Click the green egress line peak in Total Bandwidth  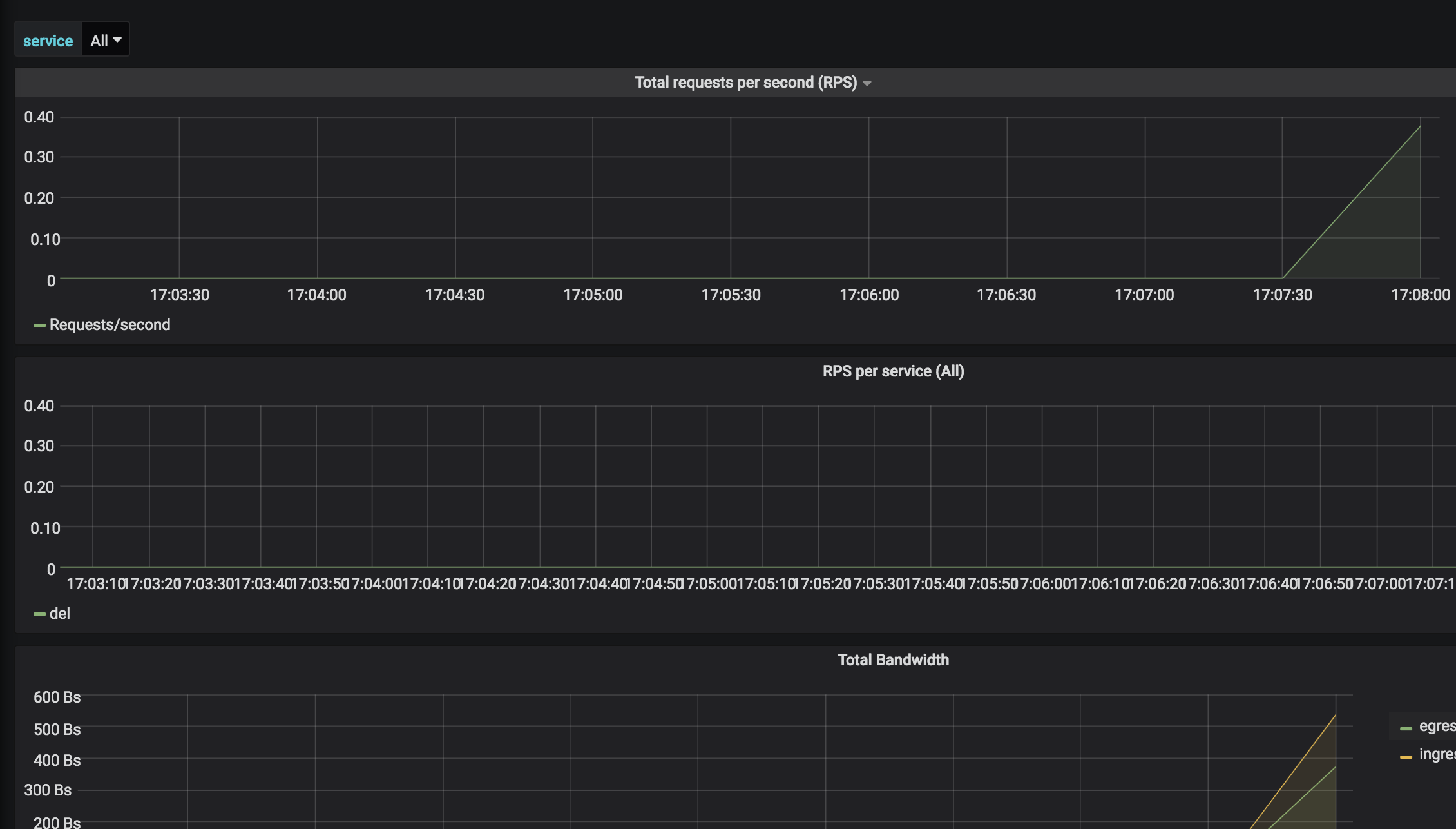(1335, 767)
